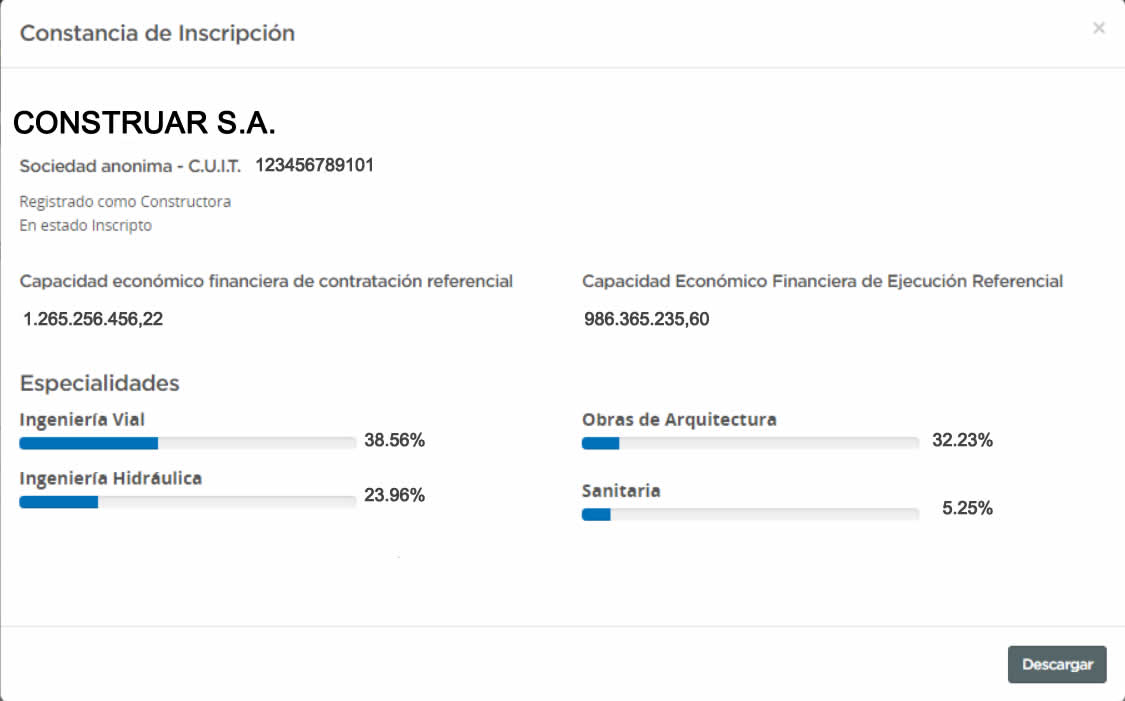Close the Constancia de Inscripción dialog
Viewport: 1125px width, 701px height.
tap(1098, 28)
